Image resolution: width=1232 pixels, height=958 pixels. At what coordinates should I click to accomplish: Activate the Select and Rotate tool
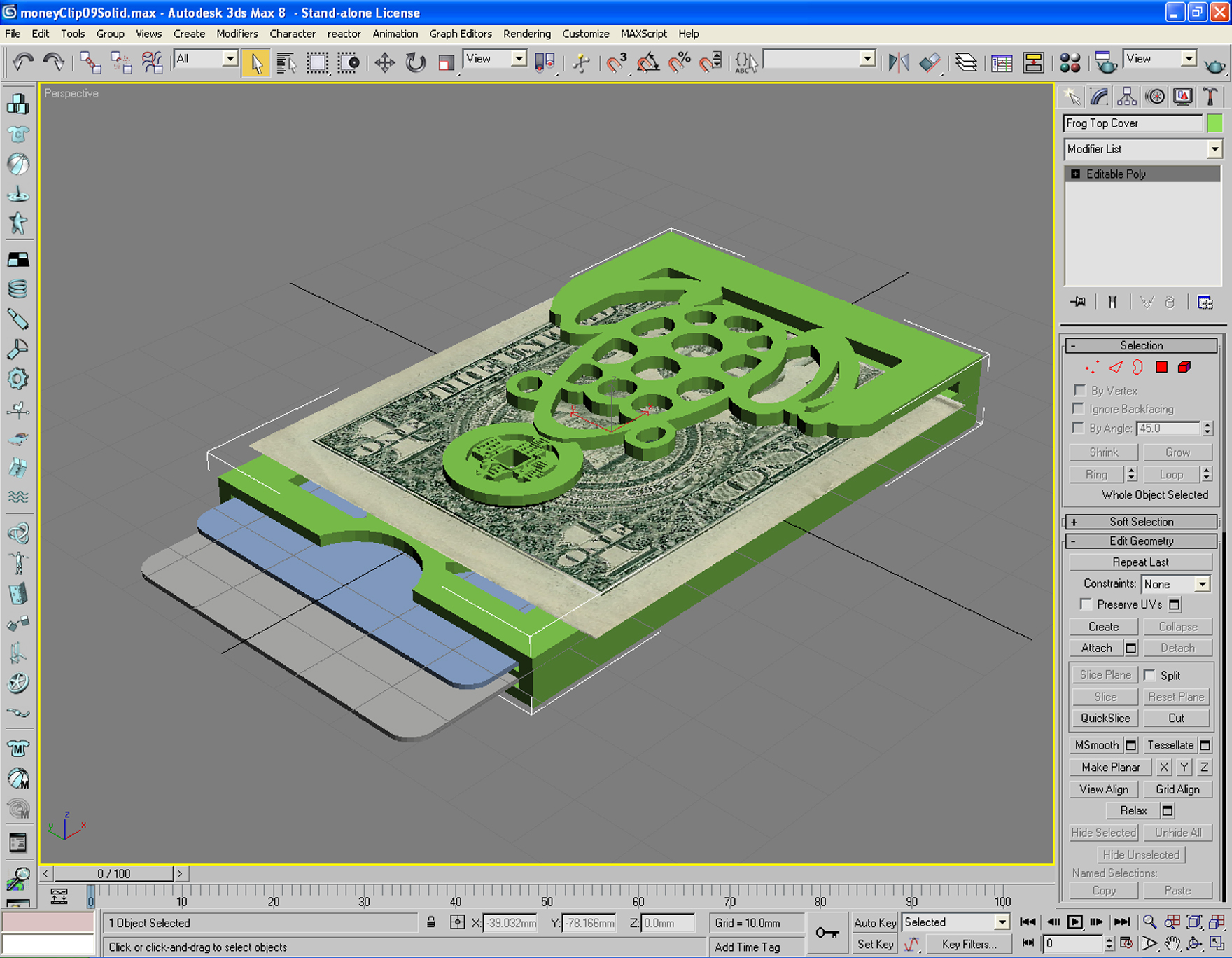[416, 62]
